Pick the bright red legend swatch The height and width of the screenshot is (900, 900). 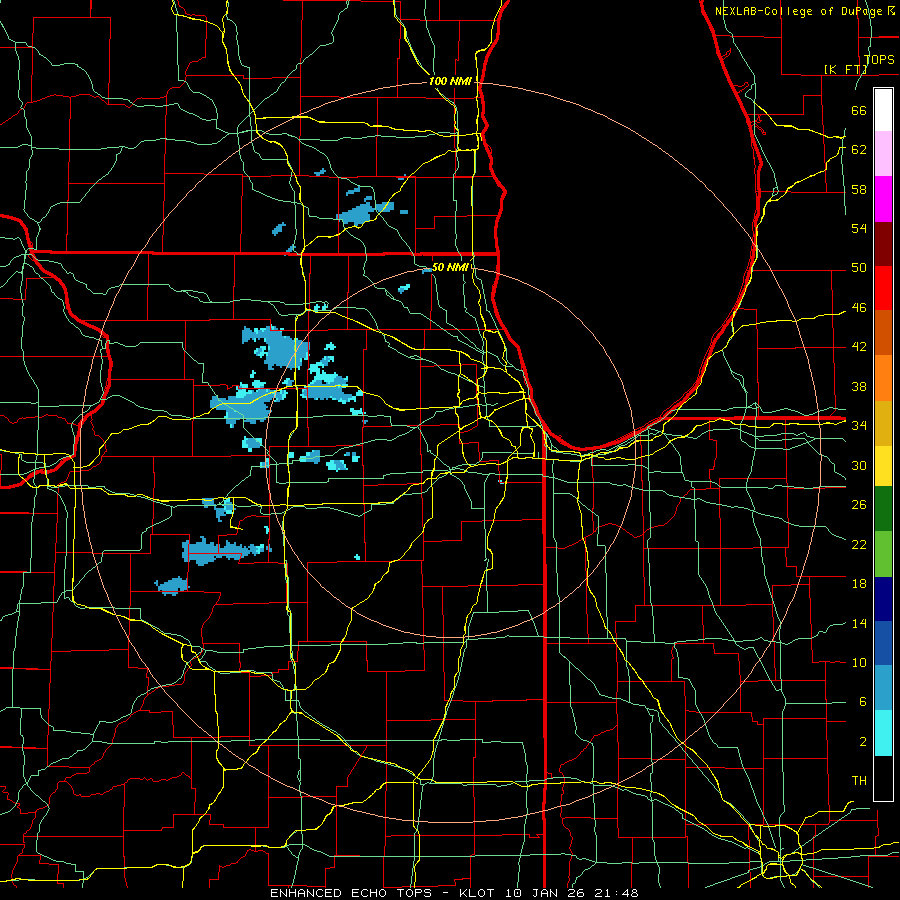(883, 288)
